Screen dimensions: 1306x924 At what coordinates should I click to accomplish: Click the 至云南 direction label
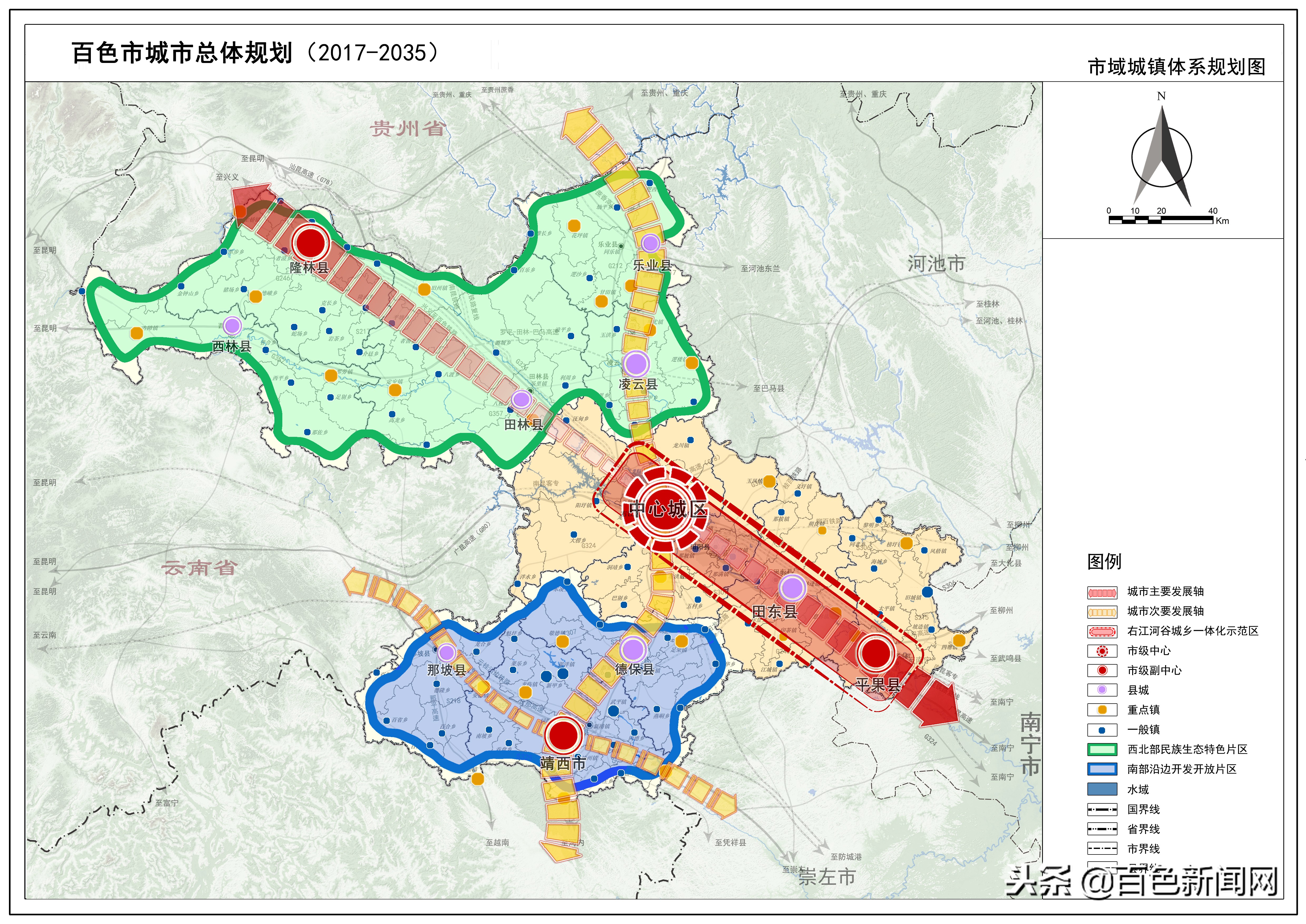pyautogui.click(x=45, y=635)
